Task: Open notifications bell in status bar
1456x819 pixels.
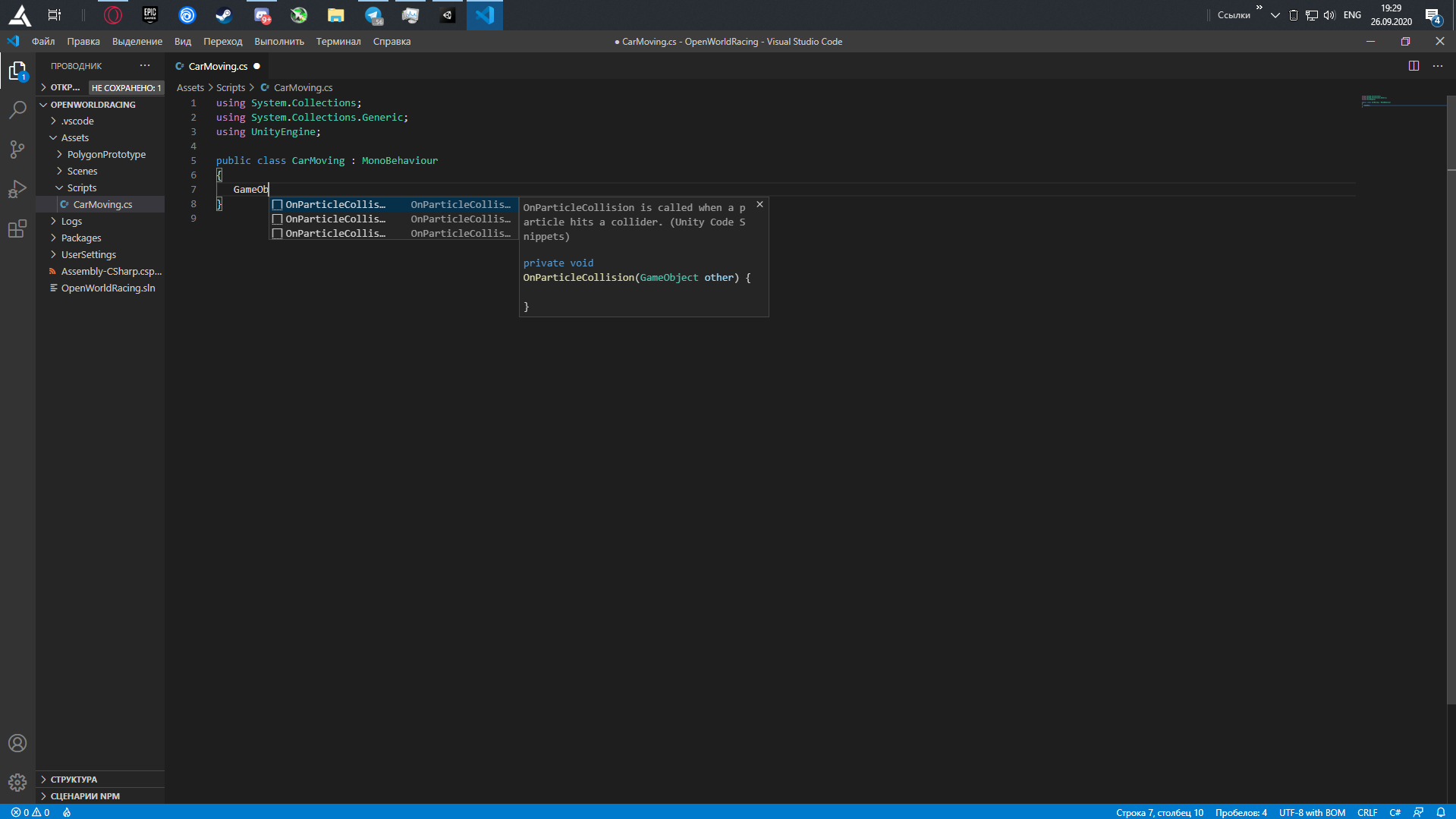Action: pos(1441,812)
